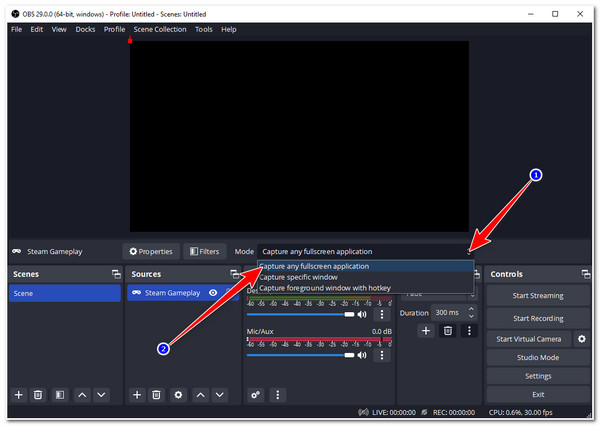600x426 pixels.
Task: Toggle Steam Gameplay source visibility eye
Action: coord(213,293)
